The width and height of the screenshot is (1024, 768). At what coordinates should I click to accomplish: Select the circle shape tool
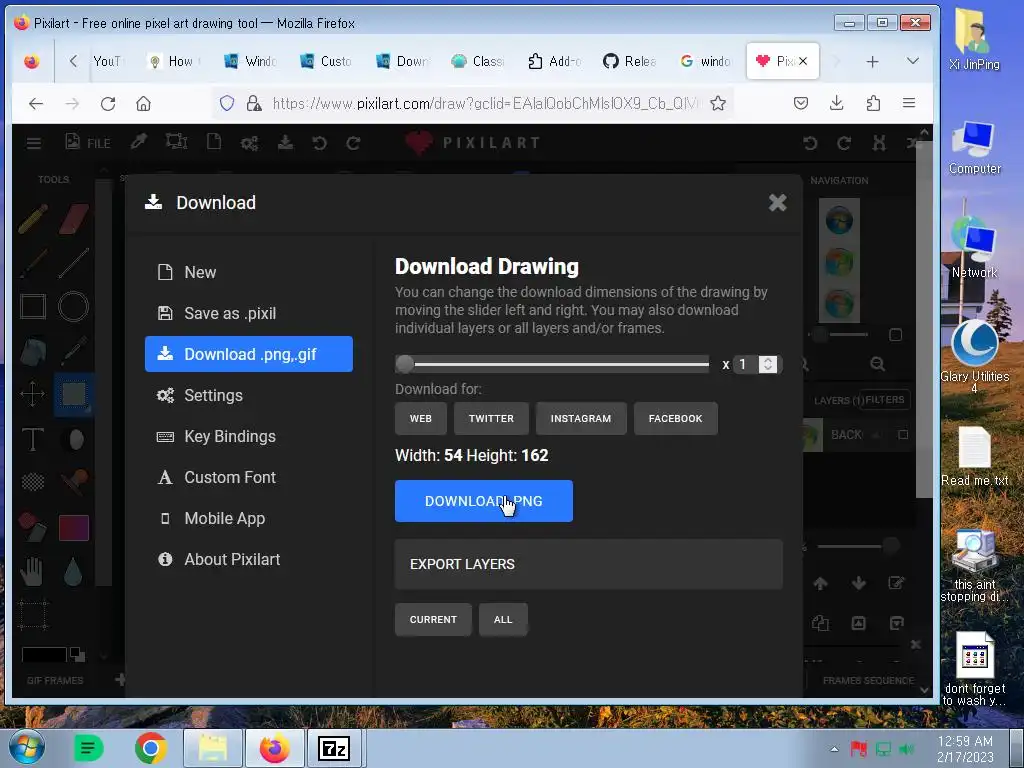pos(74,306)
